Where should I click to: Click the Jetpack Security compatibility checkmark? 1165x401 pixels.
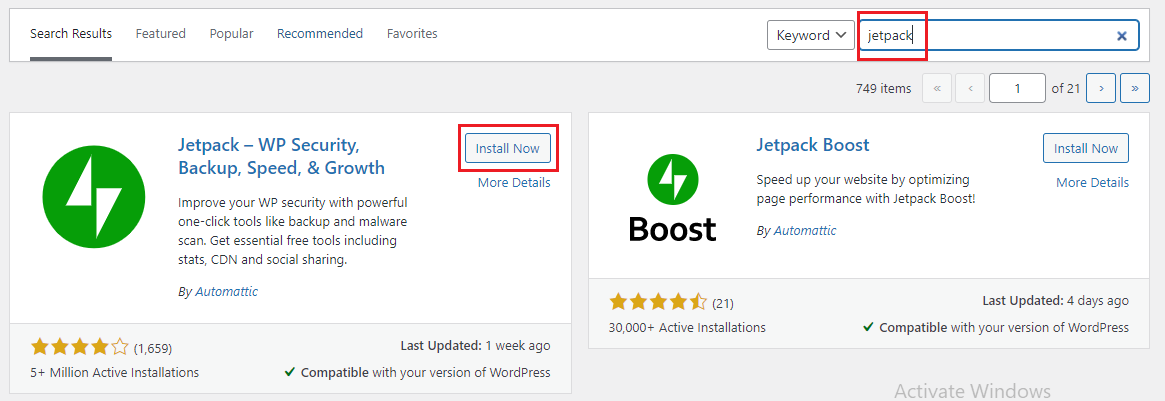click(x=290, y=372)
